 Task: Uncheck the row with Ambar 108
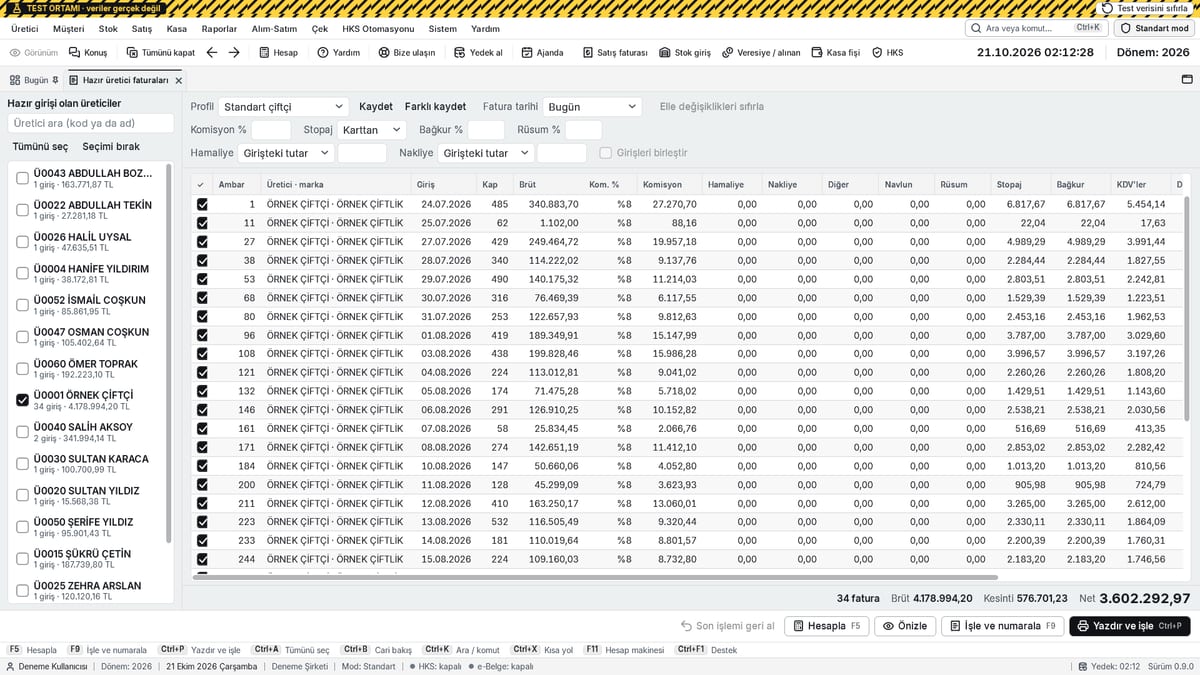202,353
